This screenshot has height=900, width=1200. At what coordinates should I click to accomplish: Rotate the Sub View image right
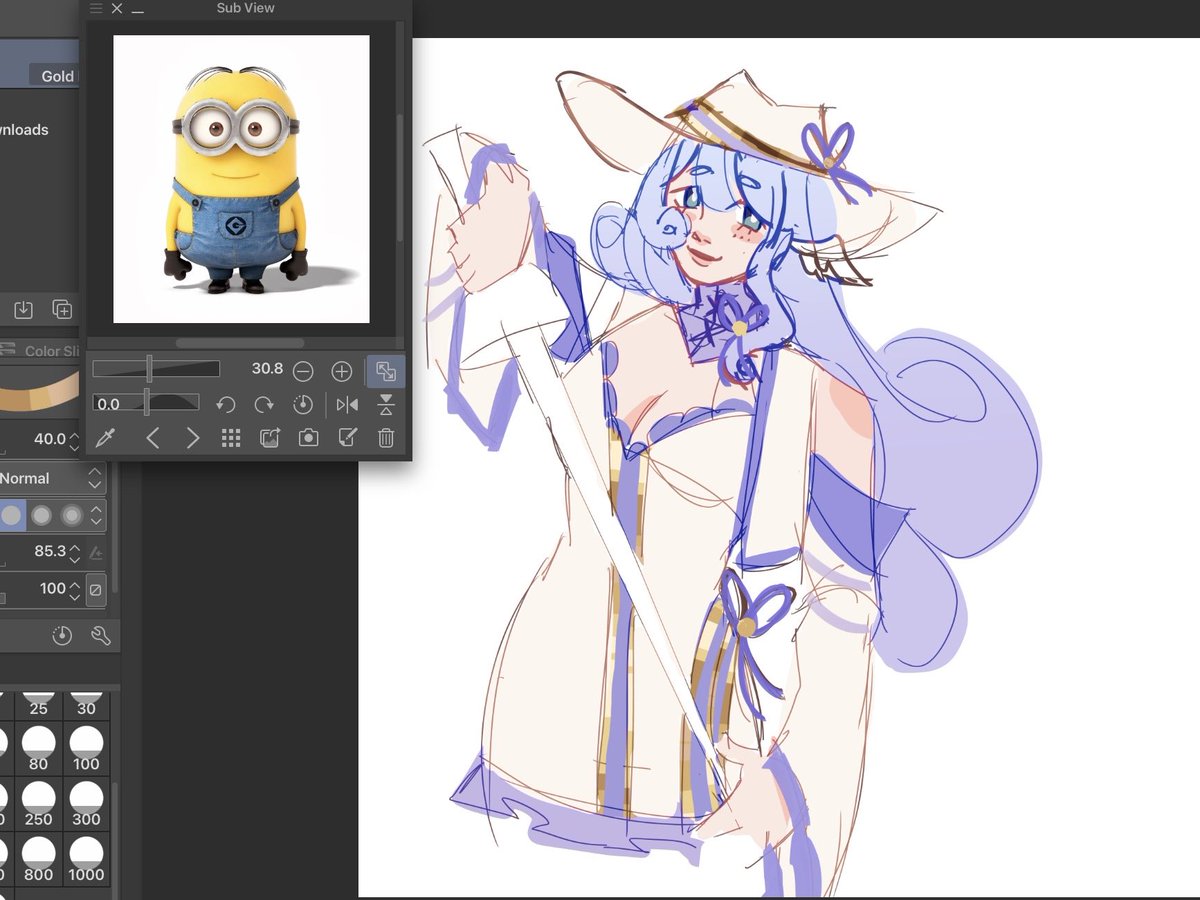pos(264,405)
